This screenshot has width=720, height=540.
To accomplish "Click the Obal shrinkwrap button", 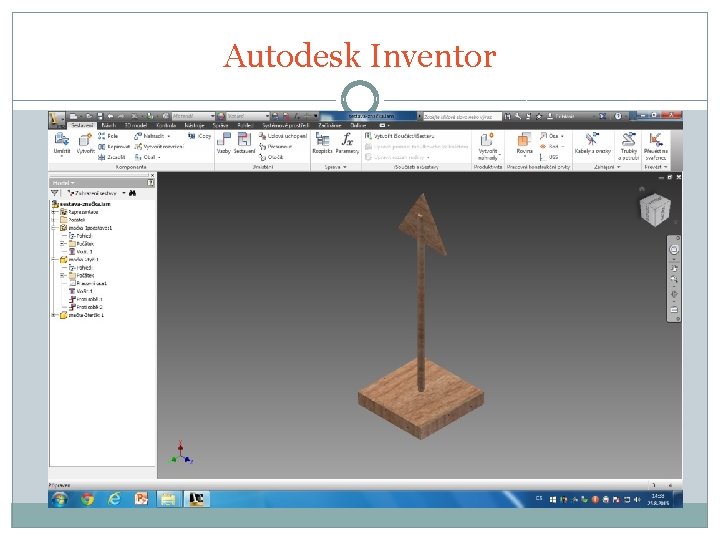I will 147,157.
